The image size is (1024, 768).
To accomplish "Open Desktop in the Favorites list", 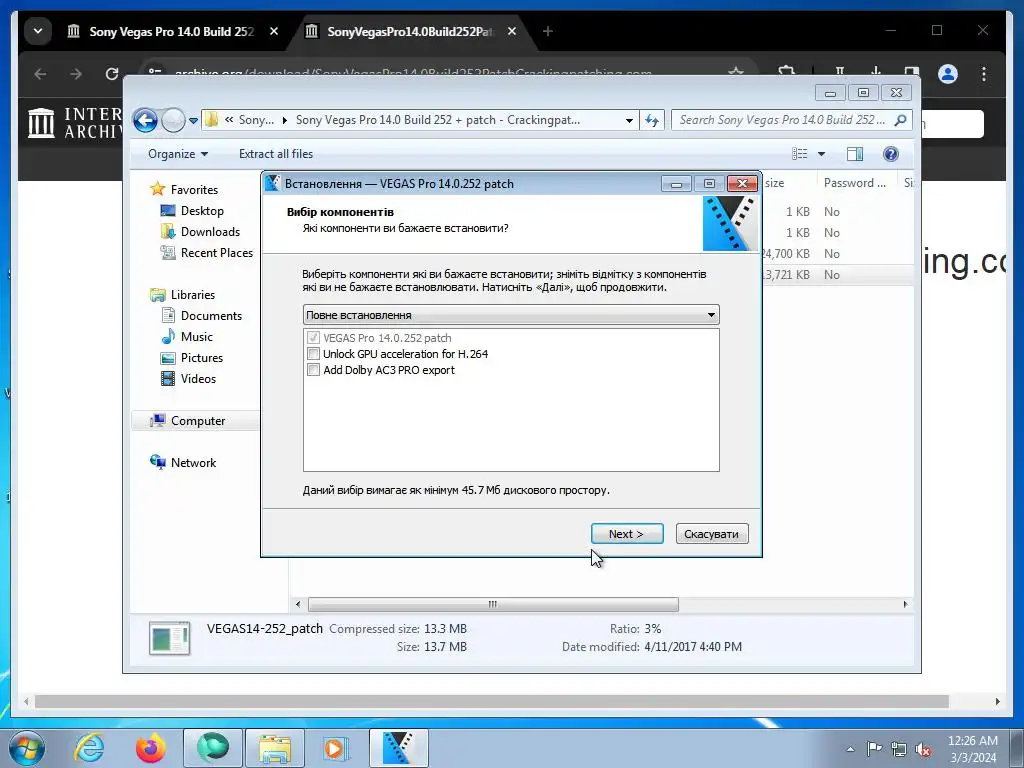I will coord(202,210).
